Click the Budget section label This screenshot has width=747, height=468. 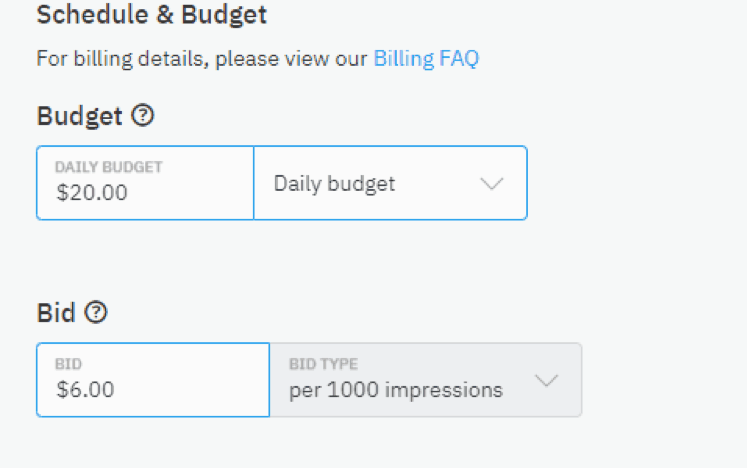(80, 116)
